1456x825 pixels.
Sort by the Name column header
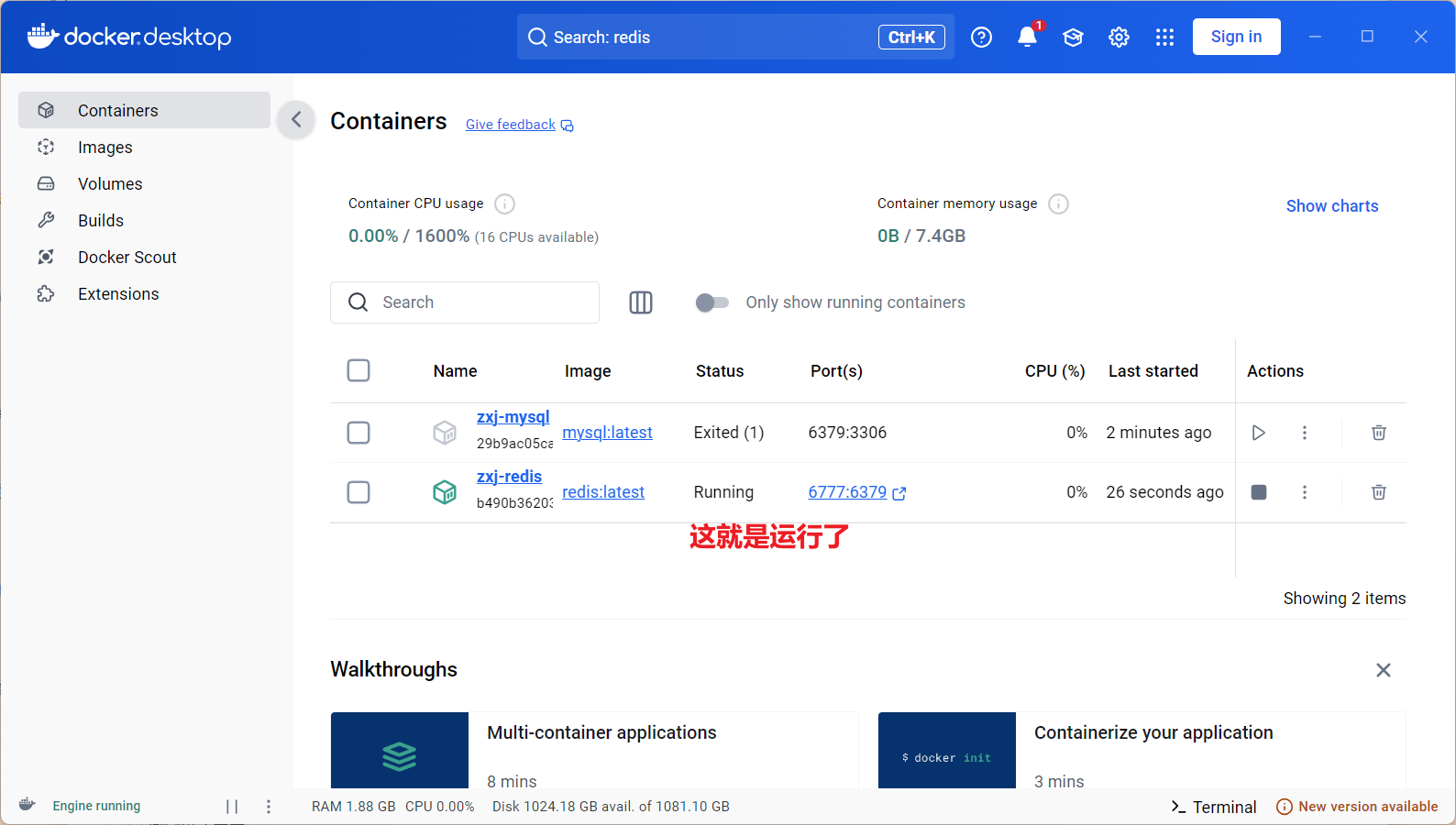(455, 371)
